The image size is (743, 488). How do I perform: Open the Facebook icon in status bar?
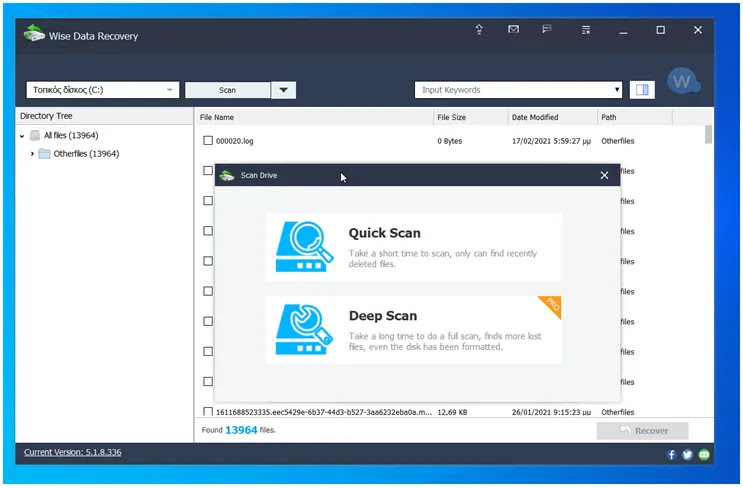tap(671, 455)
